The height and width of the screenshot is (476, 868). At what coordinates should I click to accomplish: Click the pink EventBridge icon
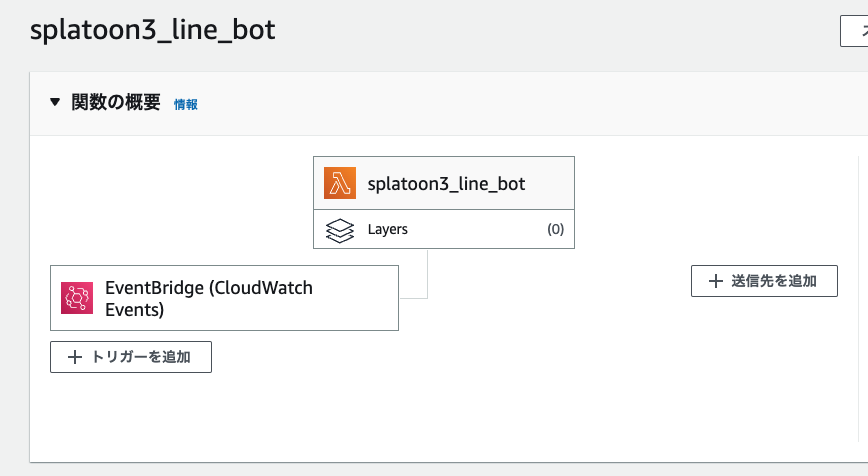tap(77, 298)
